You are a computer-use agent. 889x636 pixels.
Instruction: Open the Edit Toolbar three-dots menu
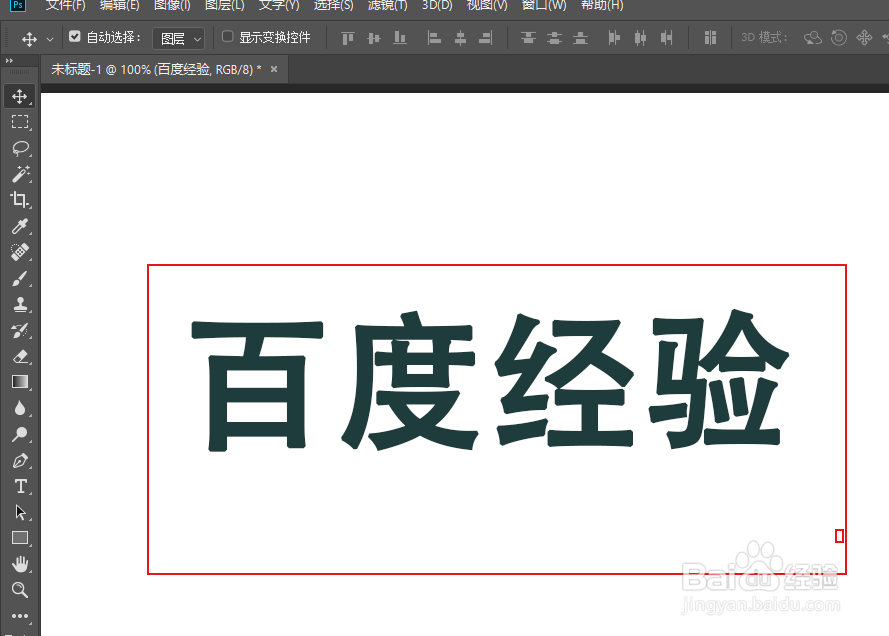click(20, 616)
